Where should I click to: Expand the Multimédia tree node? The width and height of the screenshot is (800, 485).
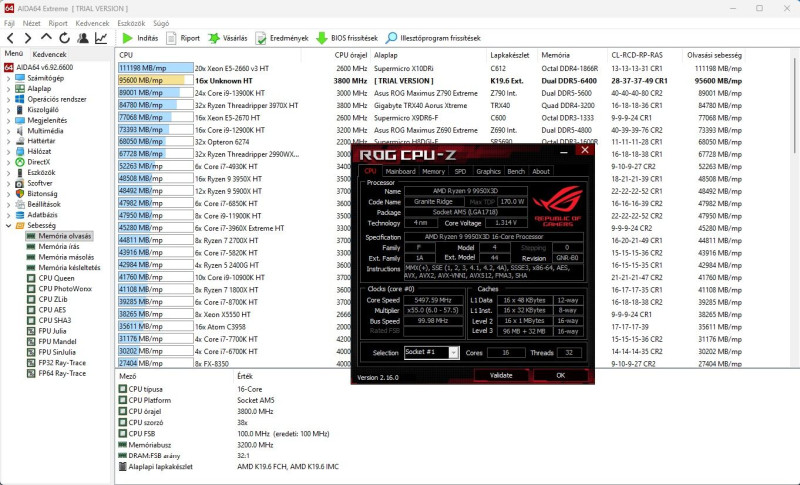(8, 131)
